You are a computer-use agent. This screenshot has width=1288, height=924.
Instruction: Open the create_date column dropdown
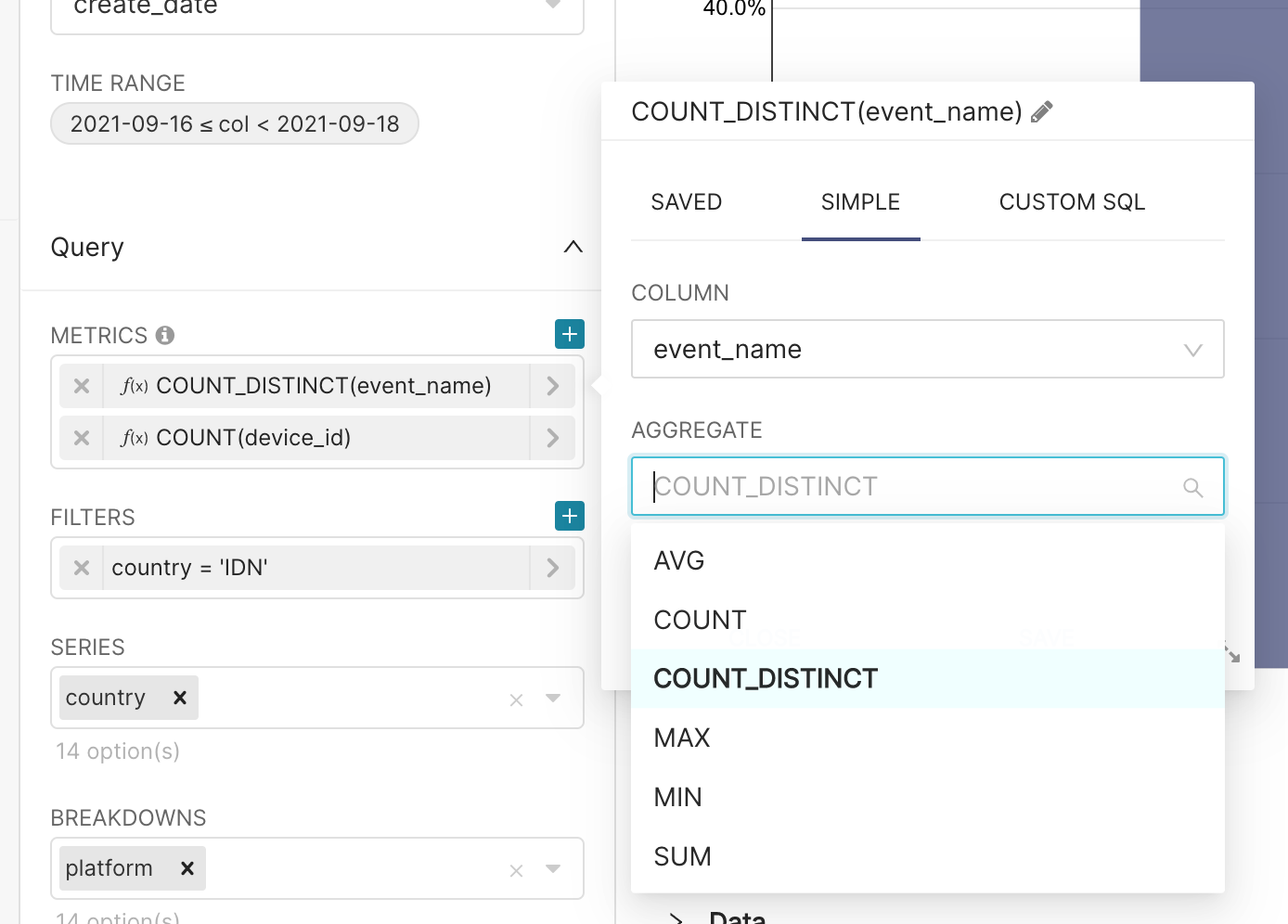tap(553, 5)
